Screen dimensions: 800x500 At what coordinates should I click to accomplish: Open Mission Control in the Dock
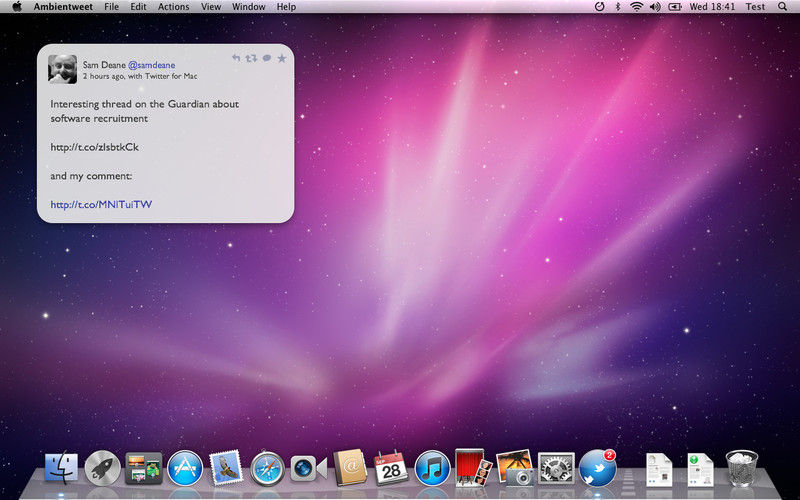pos(144,468)
